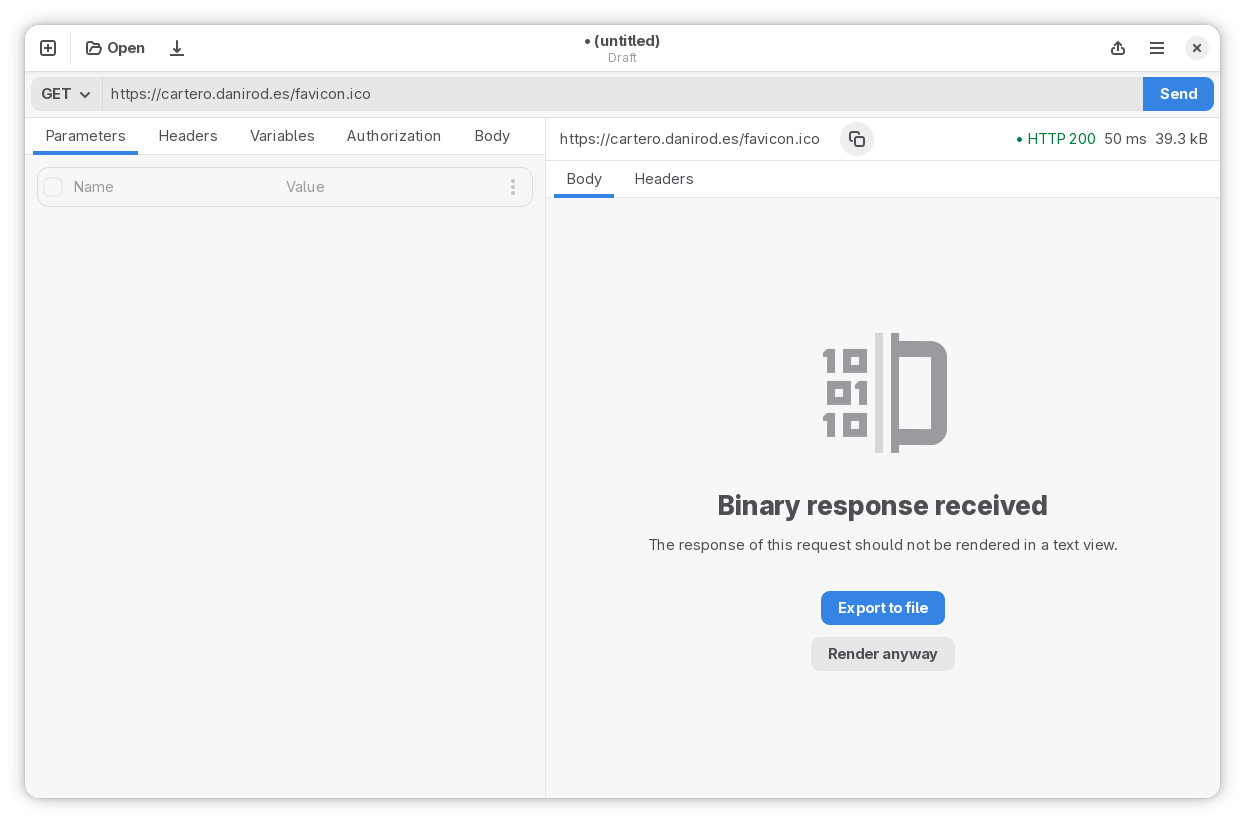Open the hamburger application menu
Image resolution: width=1245 pixels, height=823 pixels.
pos(1156,47)
